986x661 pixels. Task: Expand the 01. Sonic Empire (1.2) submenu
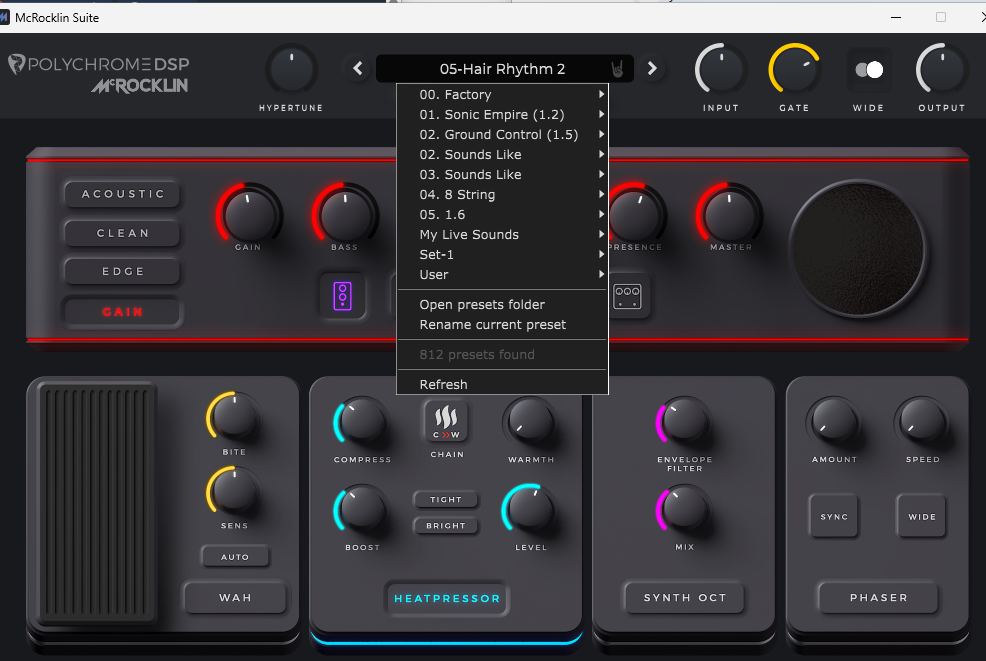(x=502, y=114)
